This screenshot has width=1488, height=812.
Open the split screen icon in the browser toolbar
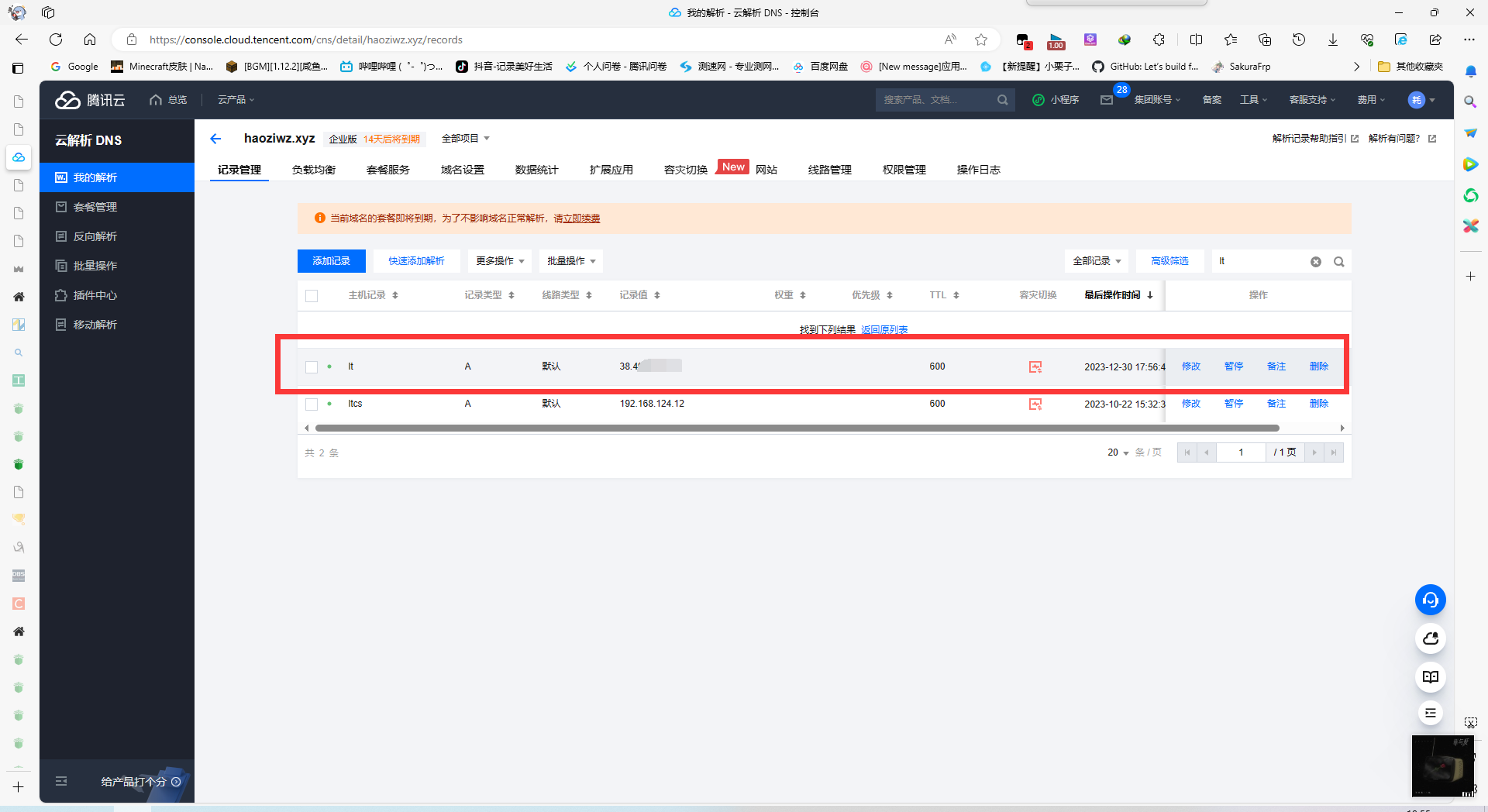click(x=1196, y=40)
